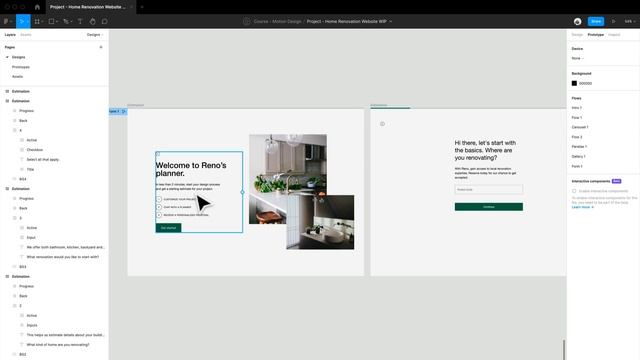Screen dimensions: 640x360
Task: Select the Comment tool
Action: pyautogui.click(x=104, y=21)
